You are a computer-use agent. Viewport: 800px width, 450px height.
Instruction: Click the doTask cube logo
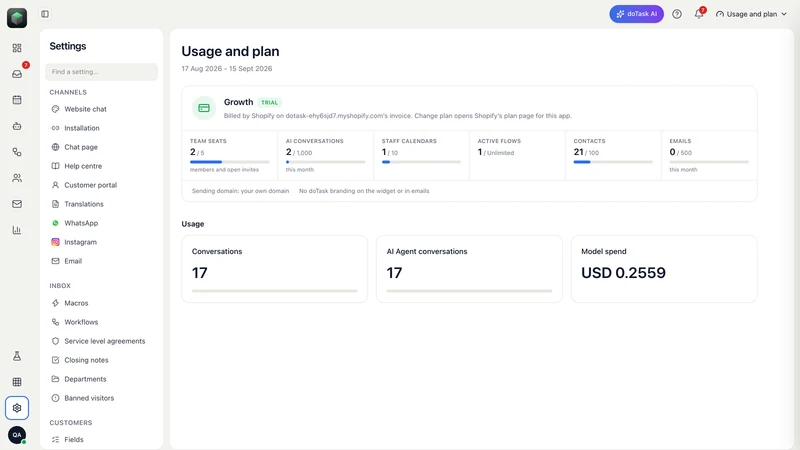pos(17,18)
